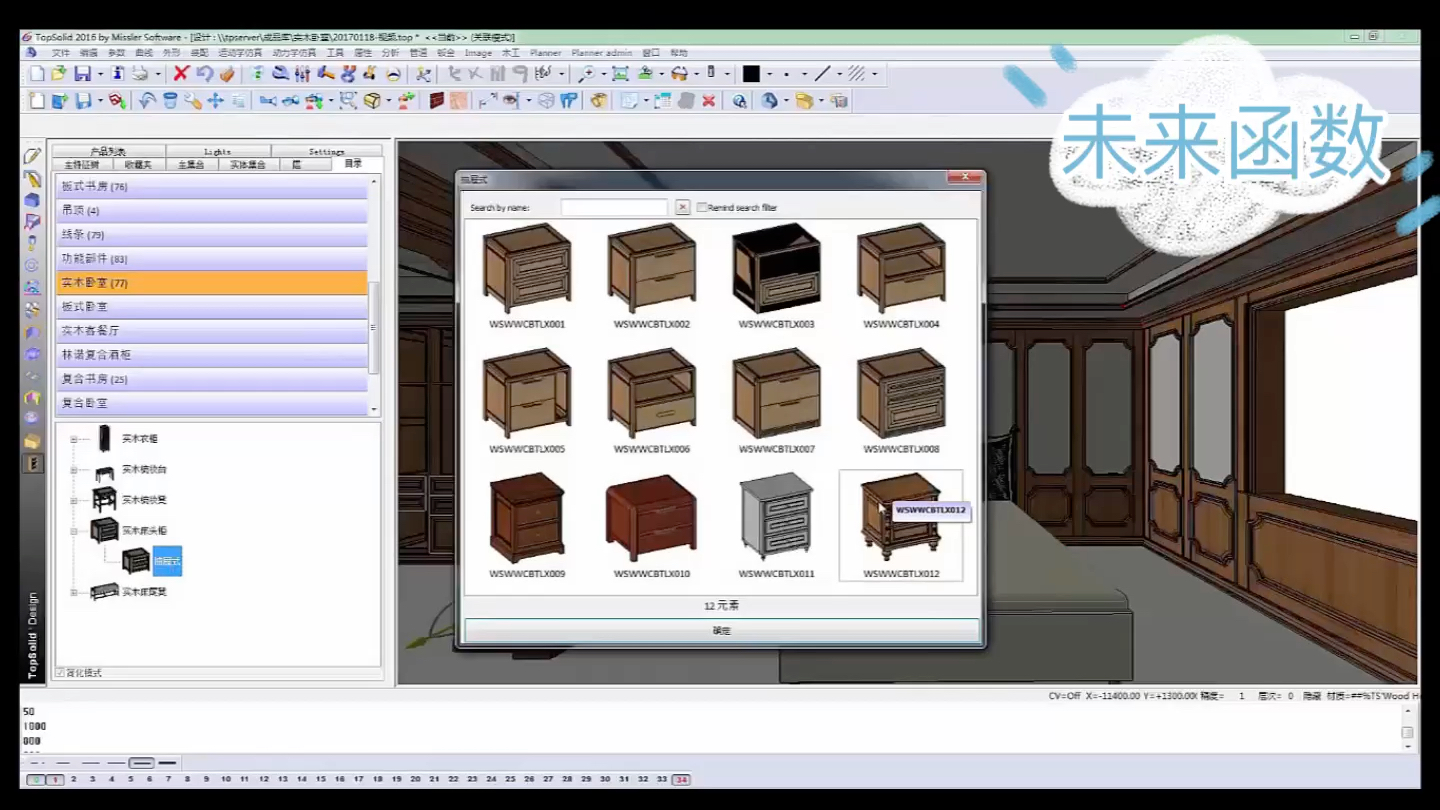Click the 确定 button in dialog
Screen dimensions: 1440x810
click(721, 631)
